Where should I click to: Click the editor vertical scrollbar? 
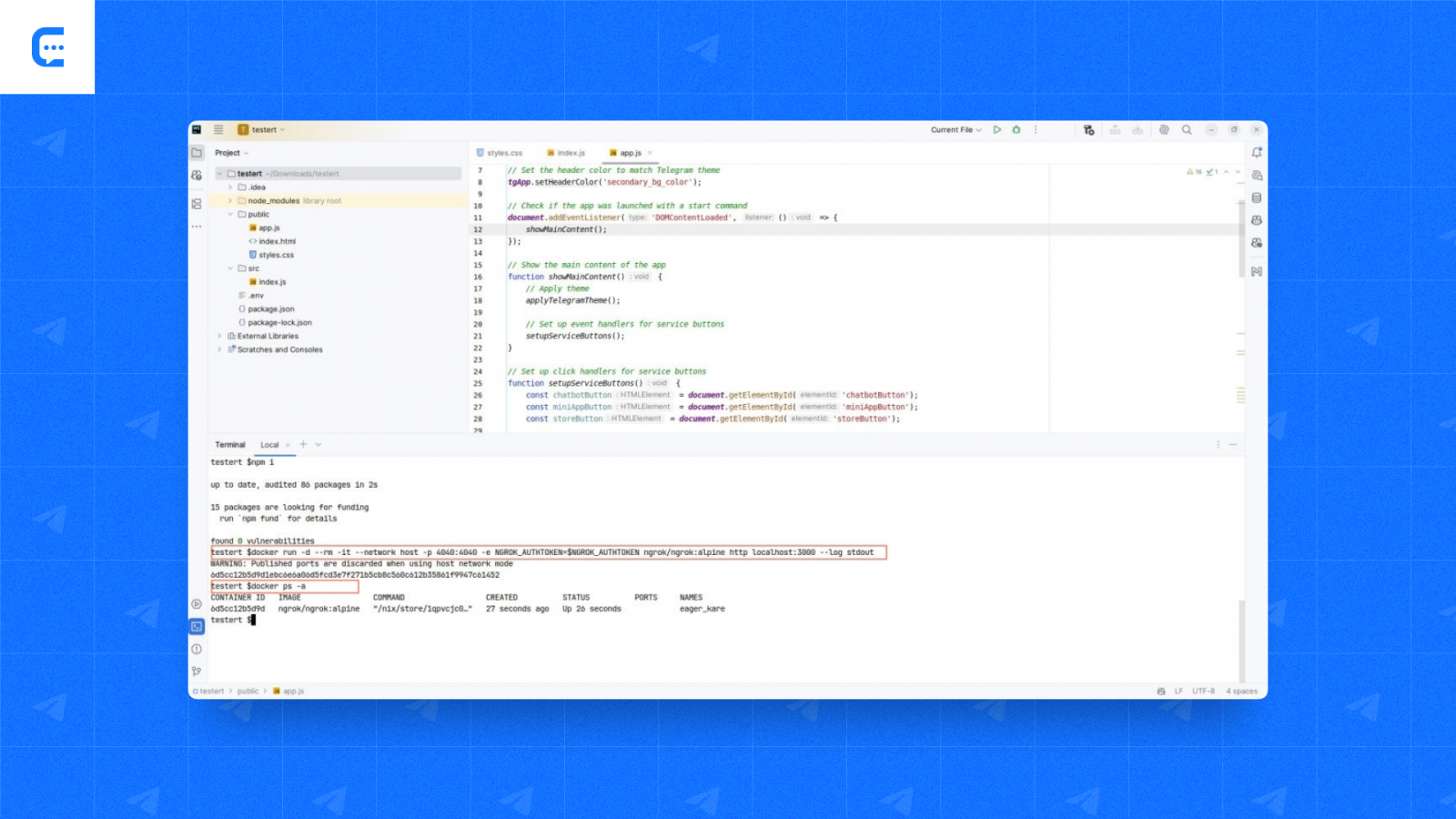coord(1241,238)
